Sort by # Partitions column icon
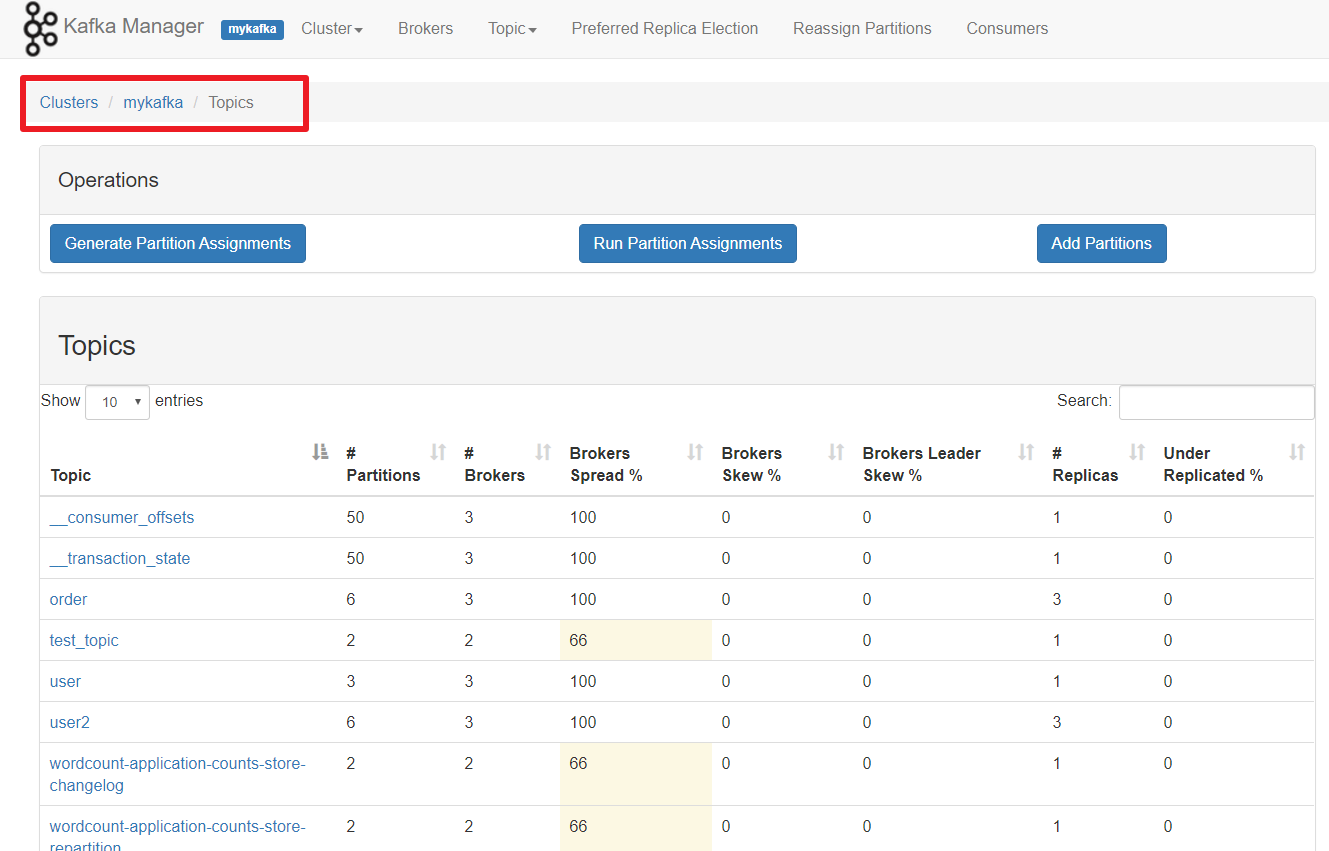1329x851 pixels. [438, 452]
